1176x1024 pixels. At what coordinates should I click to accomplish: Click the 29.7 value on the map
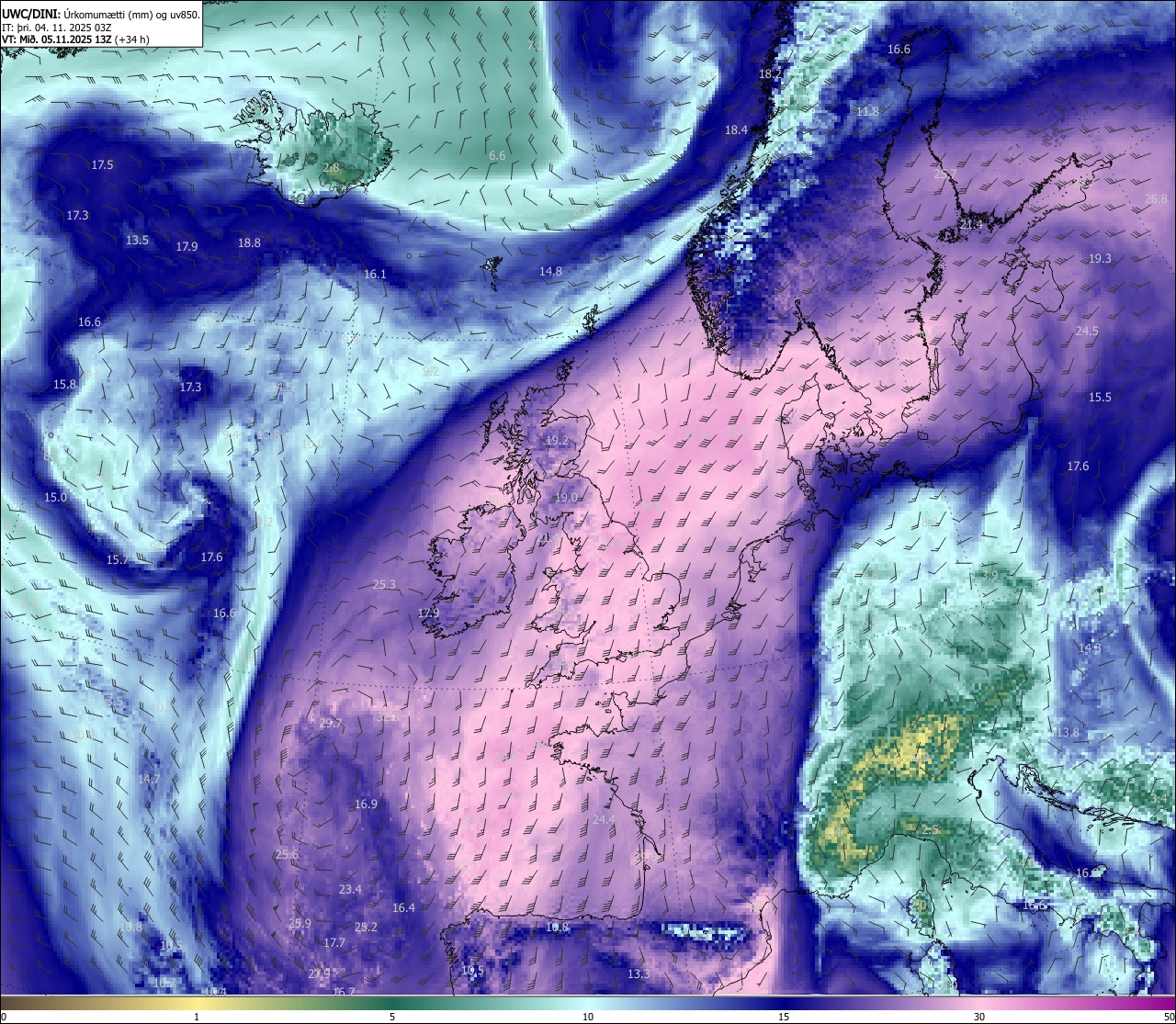331,724
